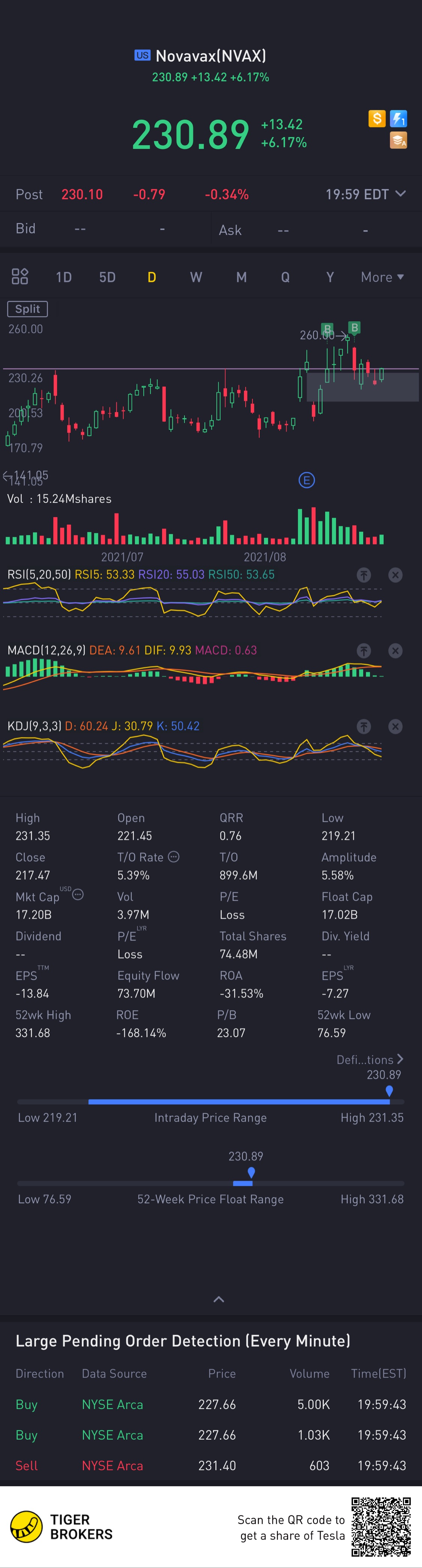Image resolution: width=422 pixels, height=1568 pixels.
Task: Tap the Ask row label
Action: tap(230, 230)
